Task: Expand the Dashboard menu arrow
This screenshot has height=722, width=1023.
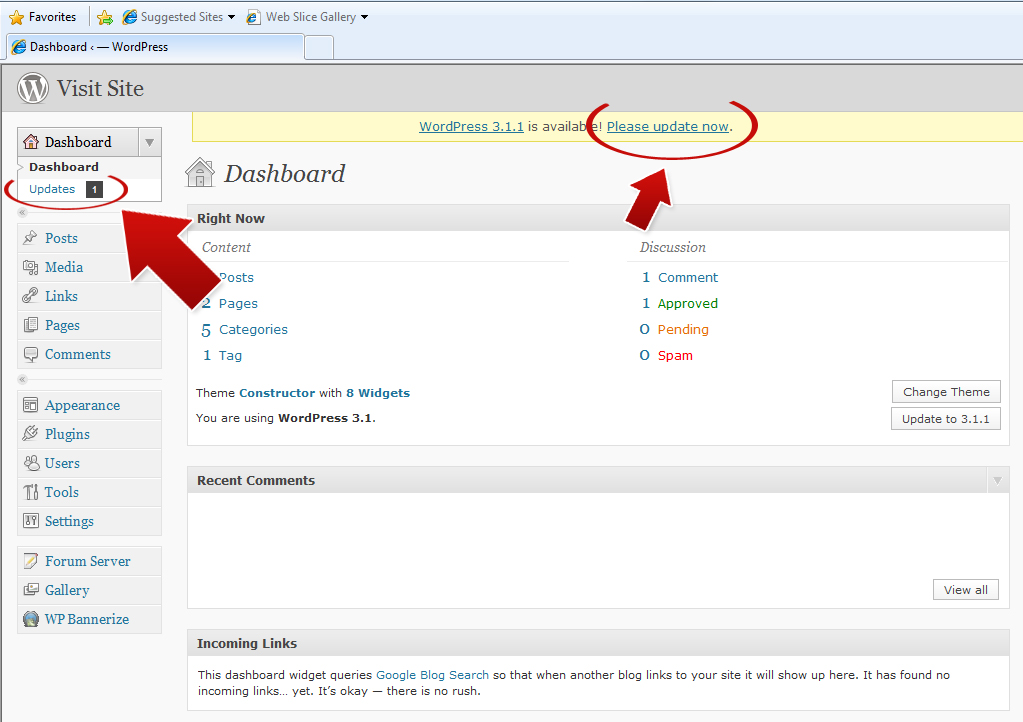Action: point(149,142)
